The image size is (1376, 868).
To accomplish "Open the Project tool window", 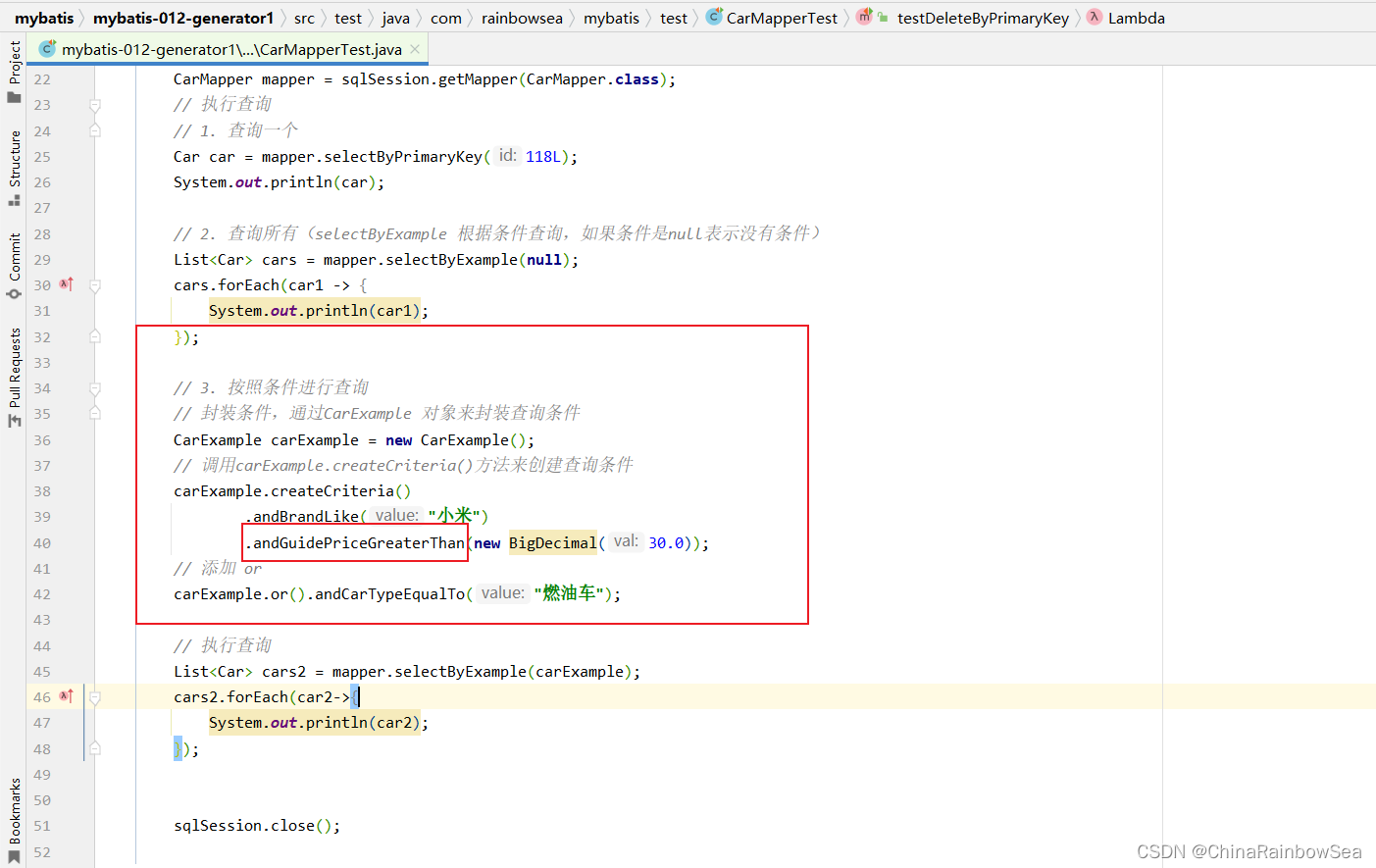I will tap(14, 71).
